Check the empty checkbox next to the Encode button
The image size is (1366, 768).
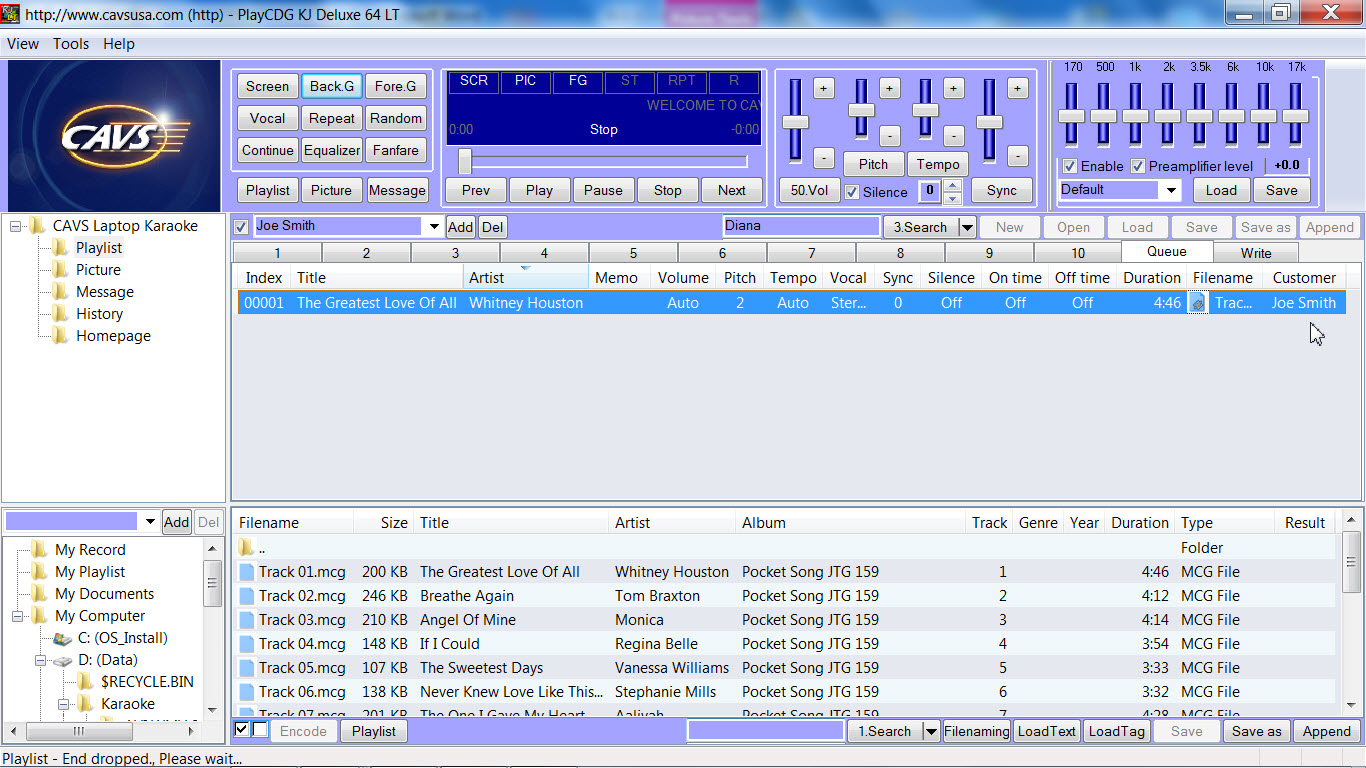tap(259, 730)
